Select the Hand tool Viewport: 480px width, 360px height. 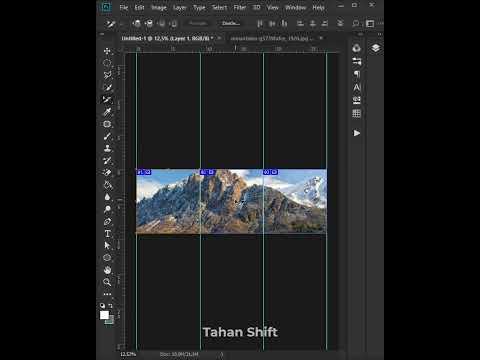pyautogui.click(x=107, y=270)
